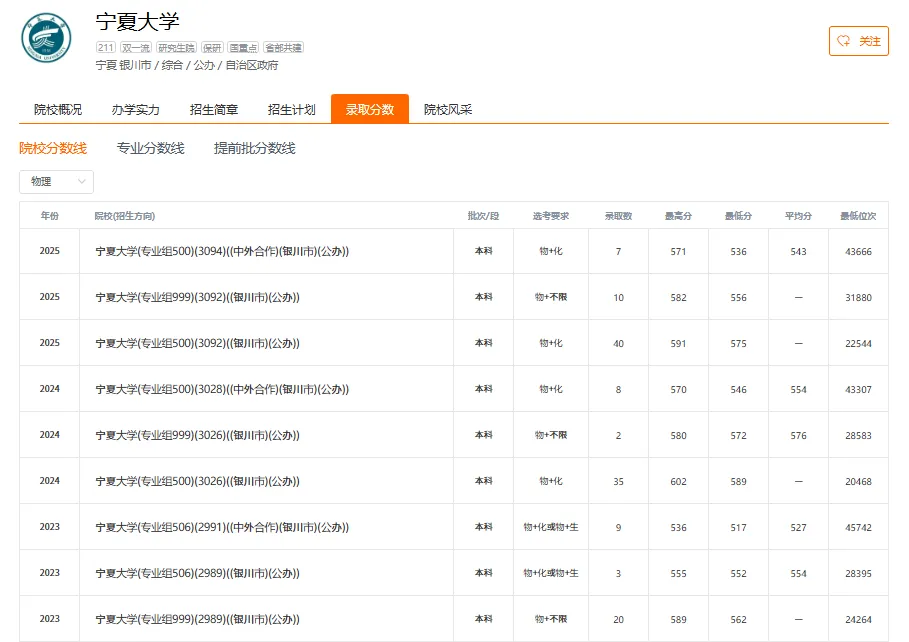The width and height of the screenshot is (909, 642).
Task: Click lowest score value 589
Action: point(739,481)
